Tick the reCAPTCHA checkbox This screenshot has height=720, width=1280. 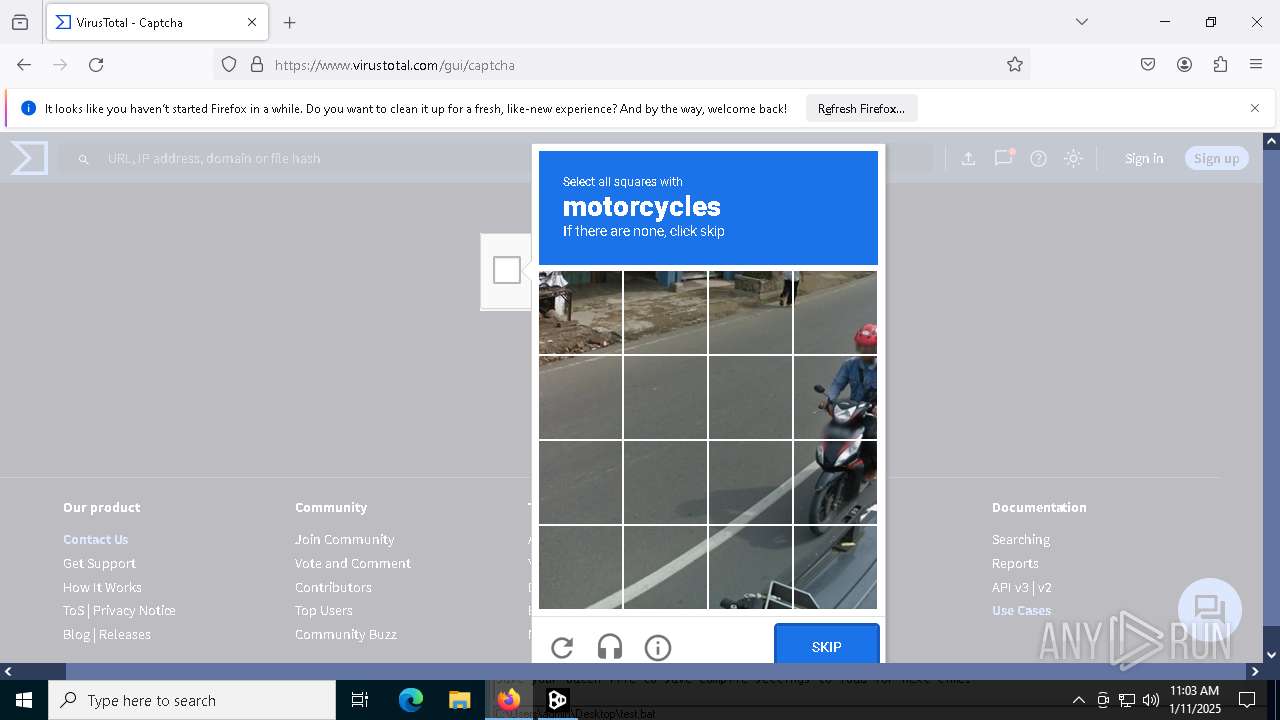[507, 270]
